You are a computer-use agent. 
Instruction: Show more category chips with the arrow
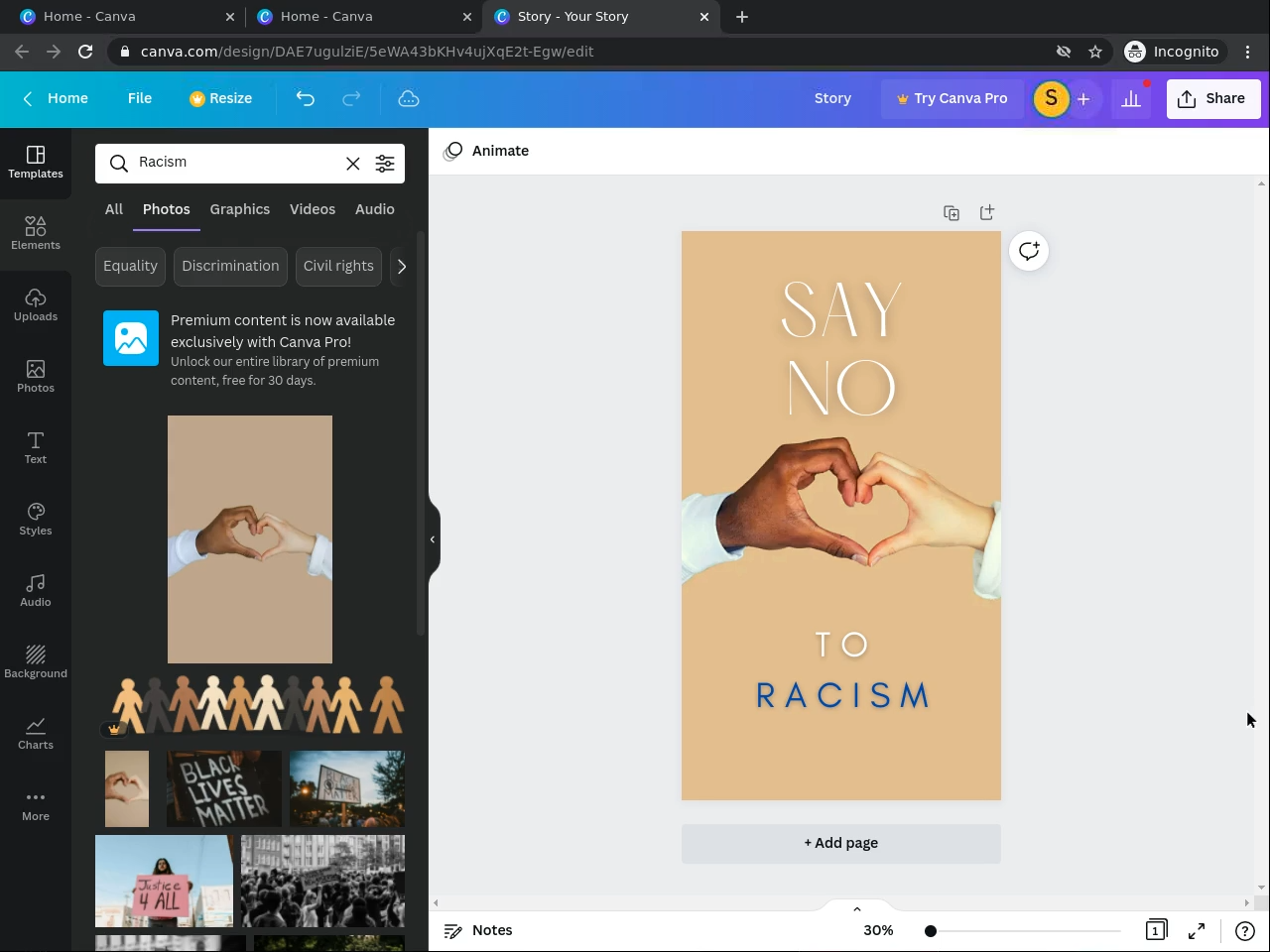(401, 266)
